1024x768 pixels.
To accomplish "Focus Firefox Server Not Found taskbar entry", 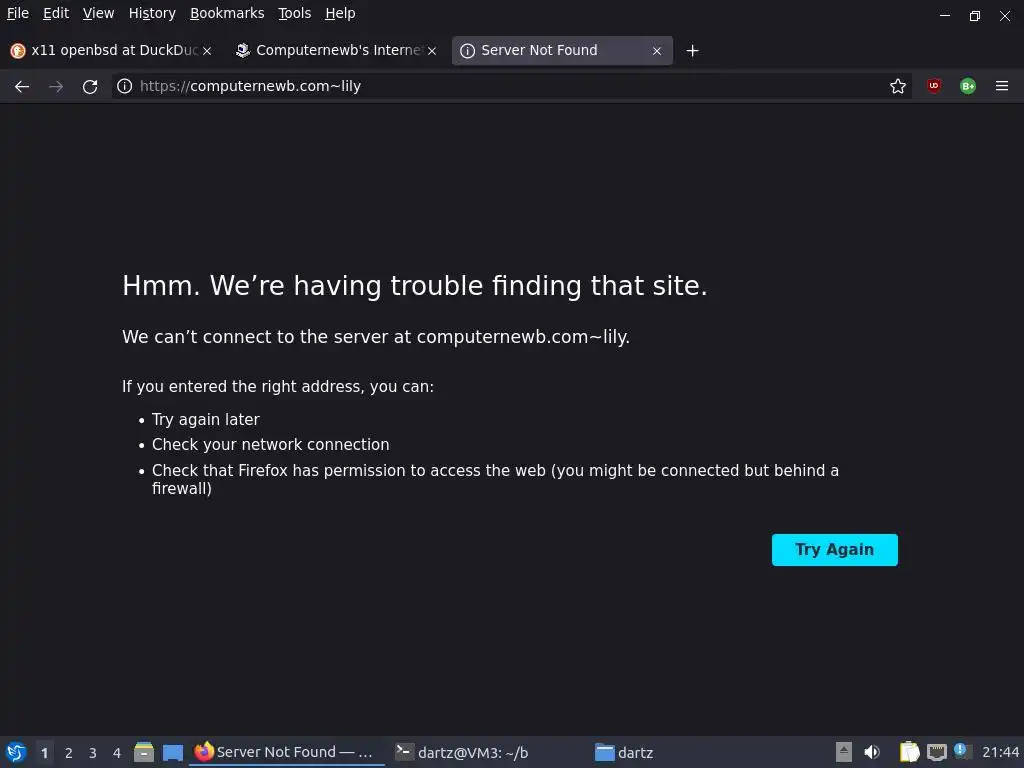I will coord(287,752).
